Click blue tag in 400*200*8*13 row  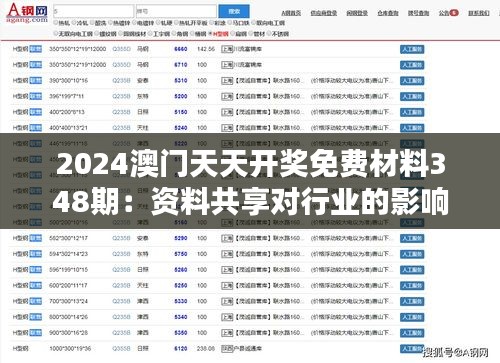pyautogui.click(x=36, y=112)
